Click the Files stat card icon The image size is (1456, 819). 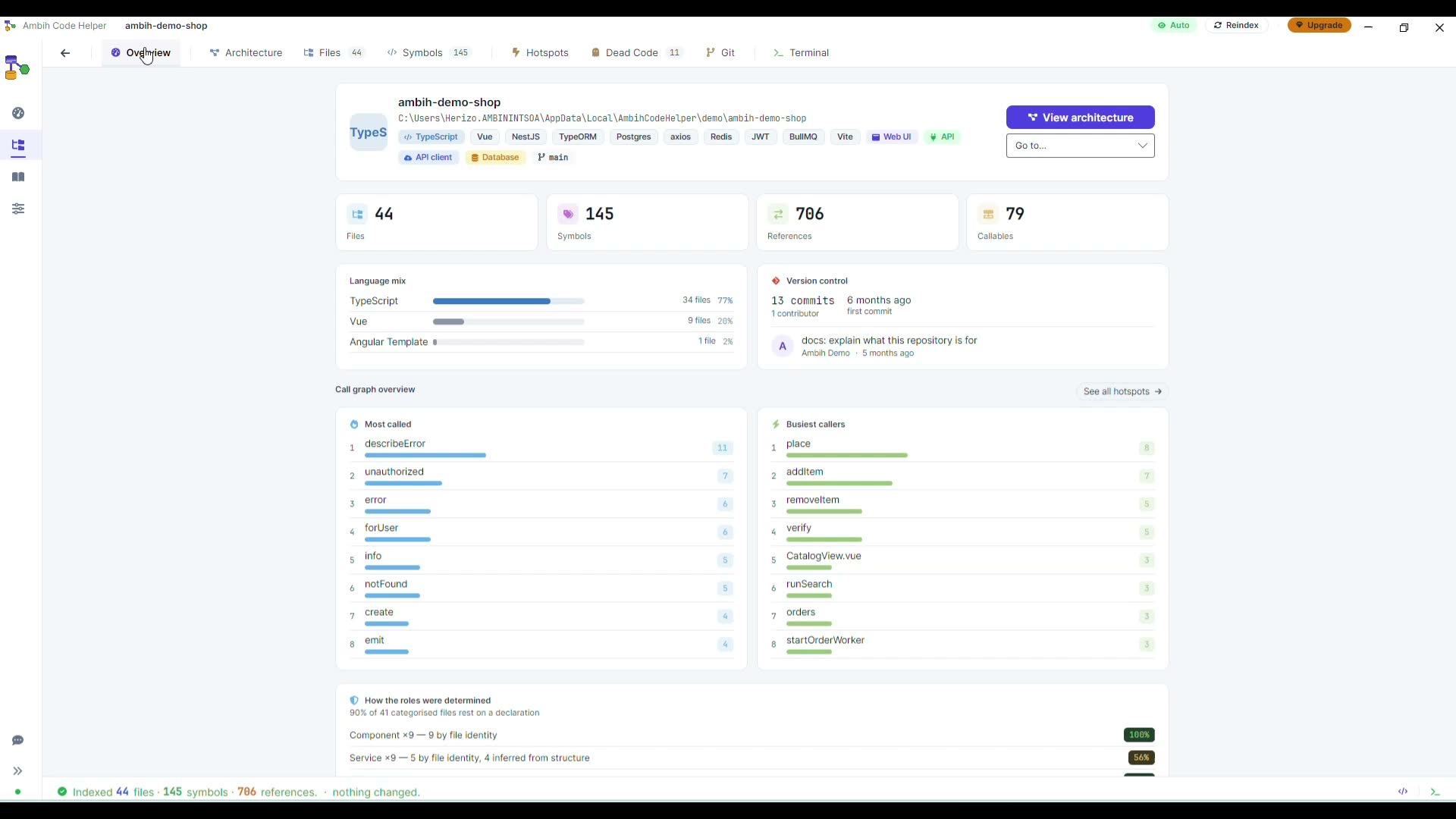(357, 215)
